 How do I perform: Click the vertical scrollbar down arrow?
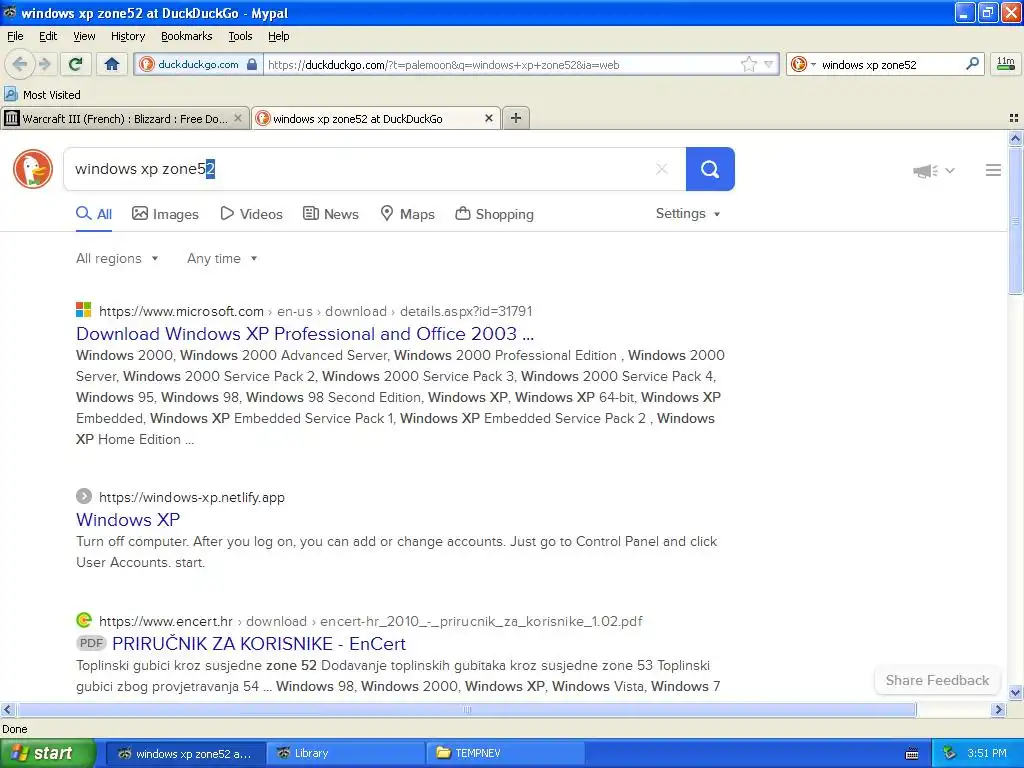[1015, 693]
